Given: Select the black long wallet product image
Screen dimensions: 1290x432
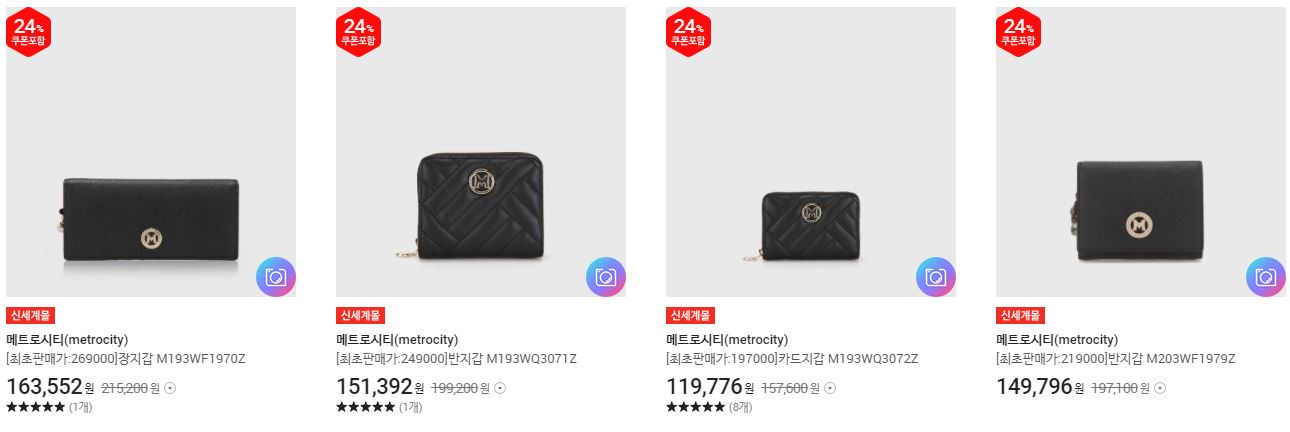Looking at the screenshot, I should click(x=151, y=152).
